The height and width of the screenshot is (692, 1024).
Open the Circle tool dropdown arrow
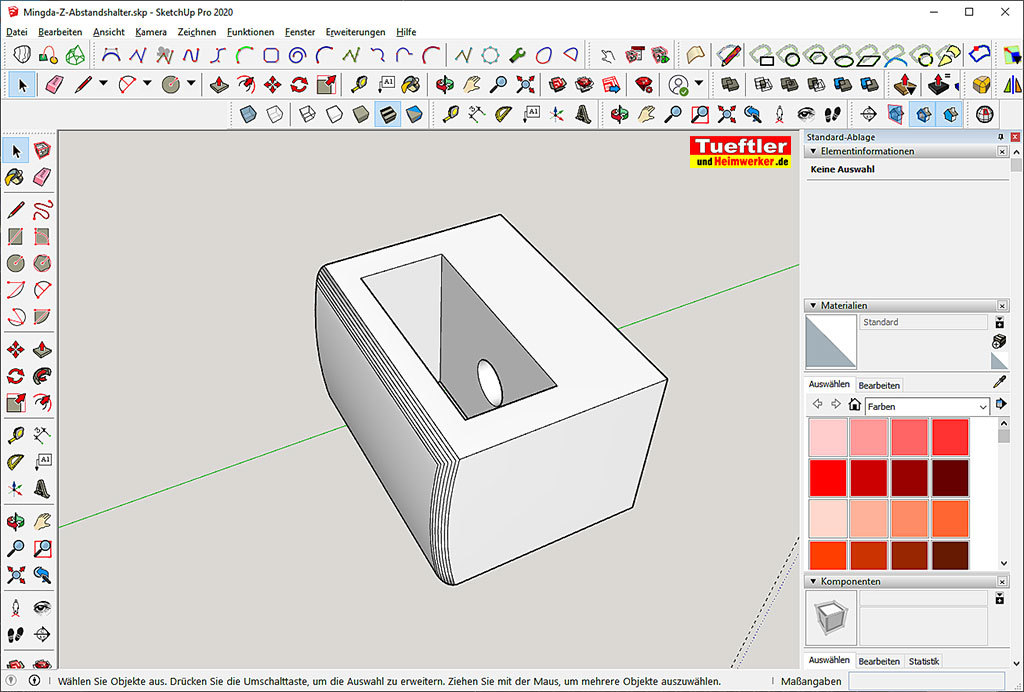[x=191, y=84]
